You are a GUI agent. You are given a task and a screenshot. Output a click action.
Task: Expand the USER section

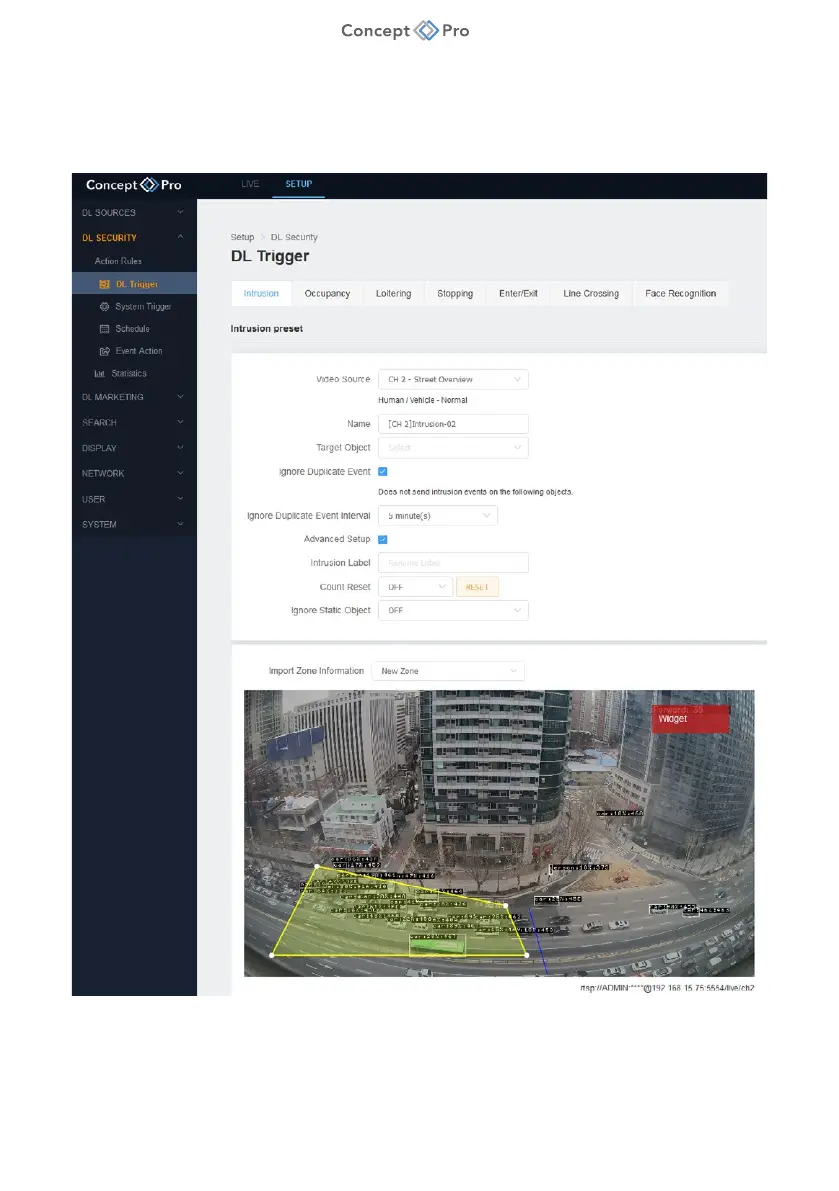pos(134,499)
